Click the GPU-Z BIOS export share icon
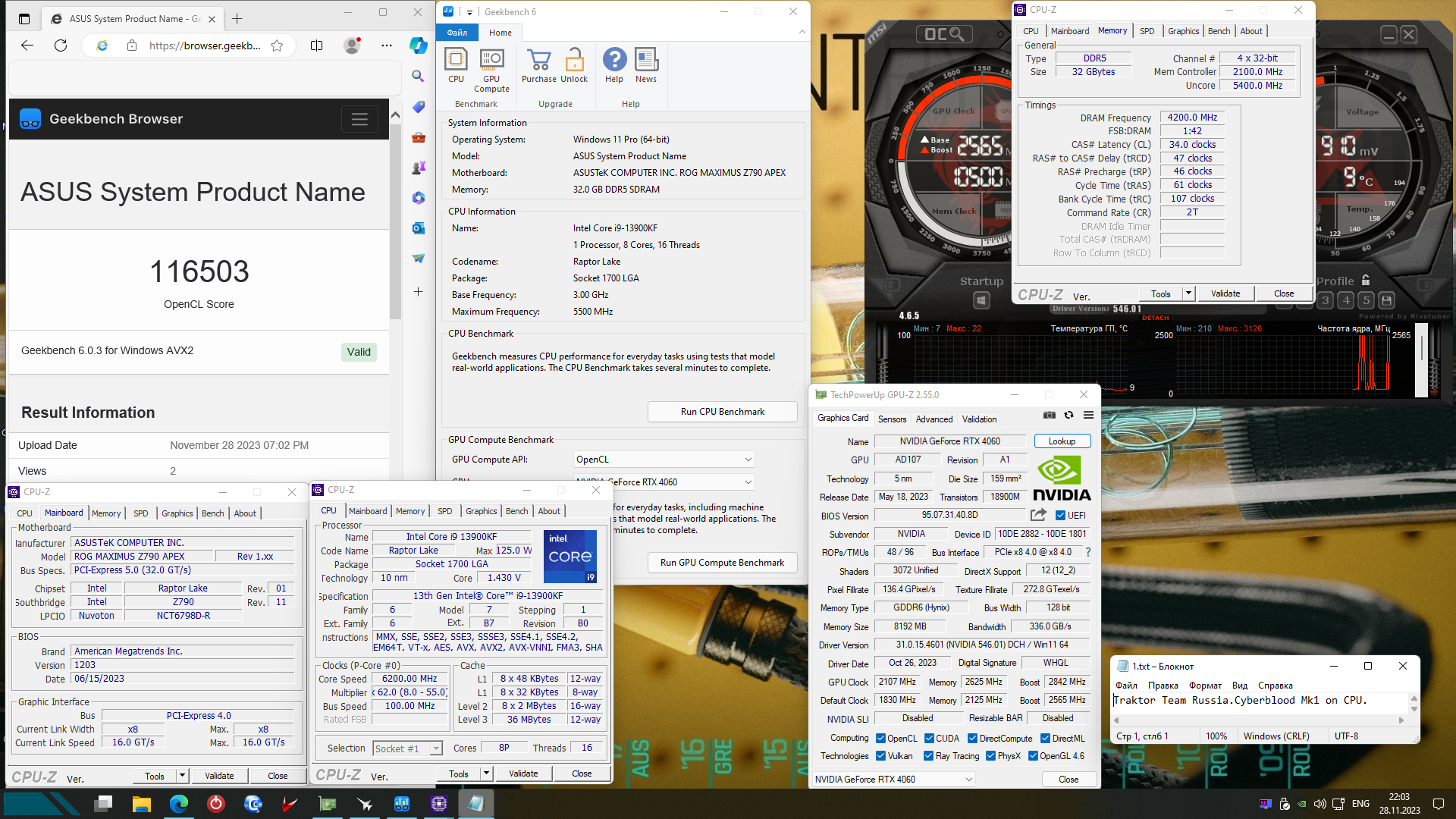This screenshot has height=819, width=1456. (1038, 515)
